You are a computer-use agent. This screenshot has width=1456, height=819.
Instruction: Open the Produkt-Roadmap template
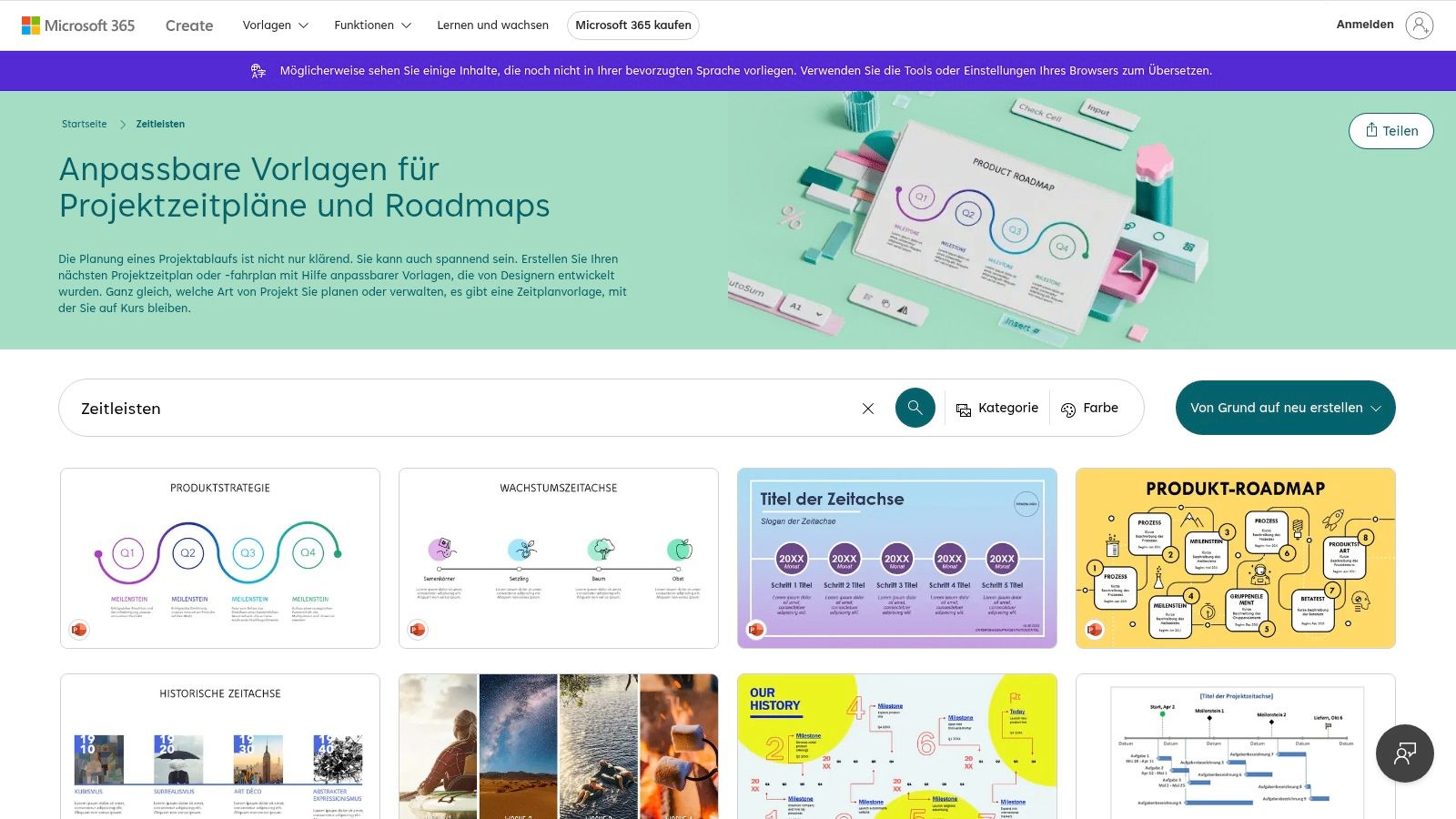click(1236, 559)
